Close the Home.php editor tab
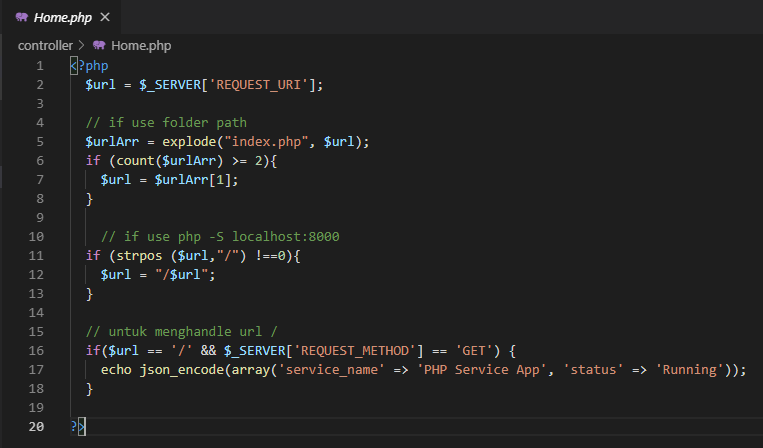The height and width of the screenshot is (448, 763). (105, 17)
